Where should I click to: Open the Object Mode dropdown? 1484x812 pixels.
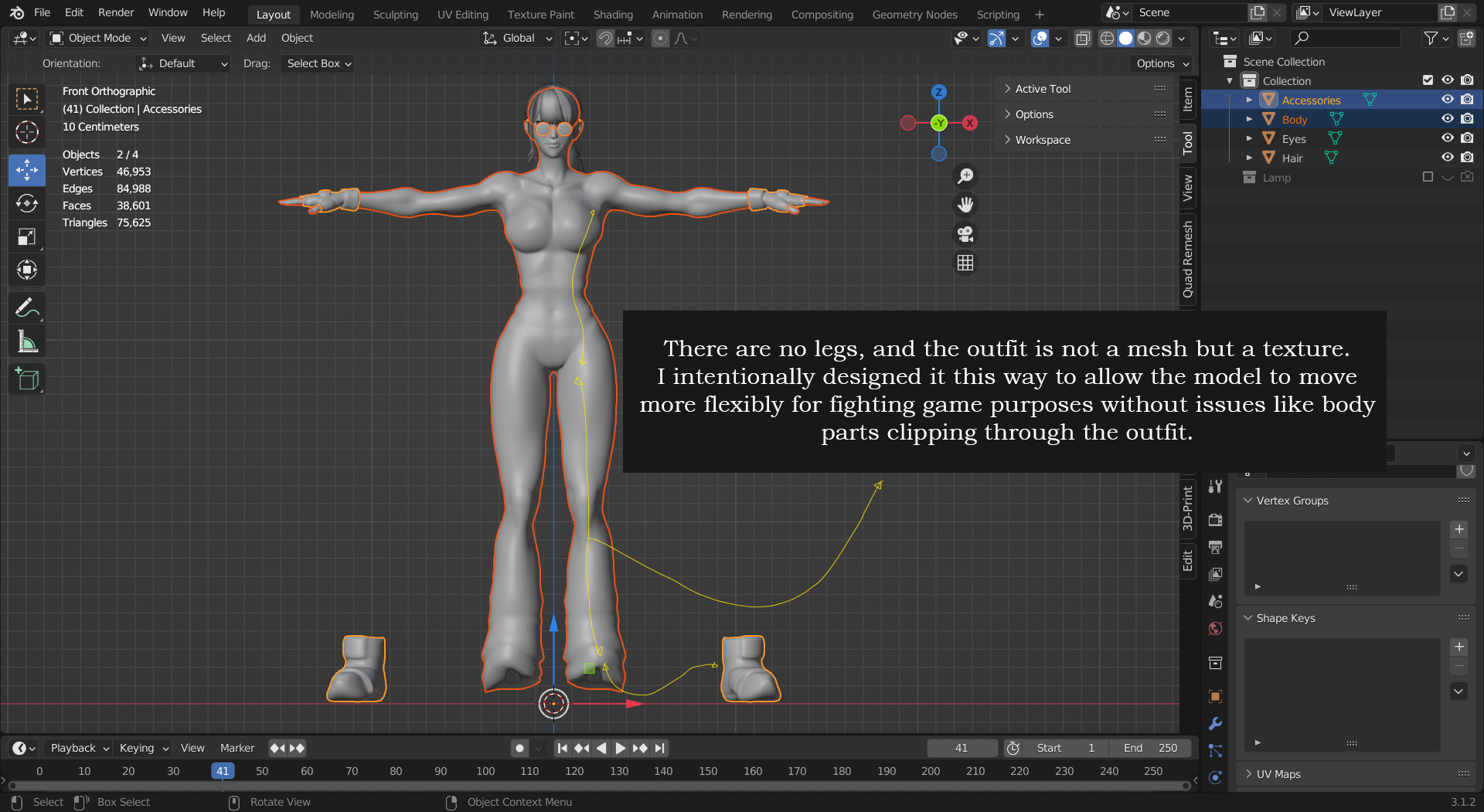click(x=98, y=38)
